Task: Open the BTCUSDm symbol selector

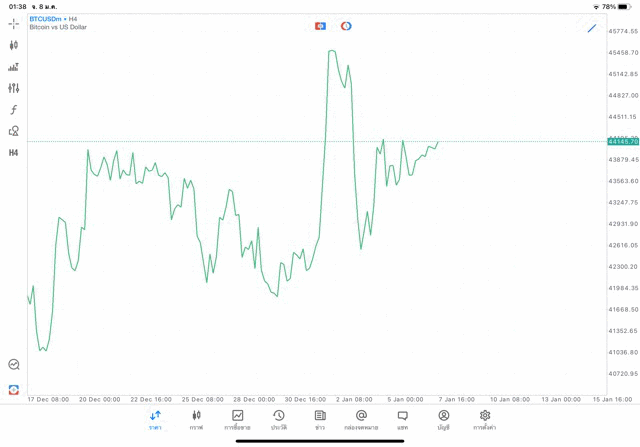Action: 47,19
